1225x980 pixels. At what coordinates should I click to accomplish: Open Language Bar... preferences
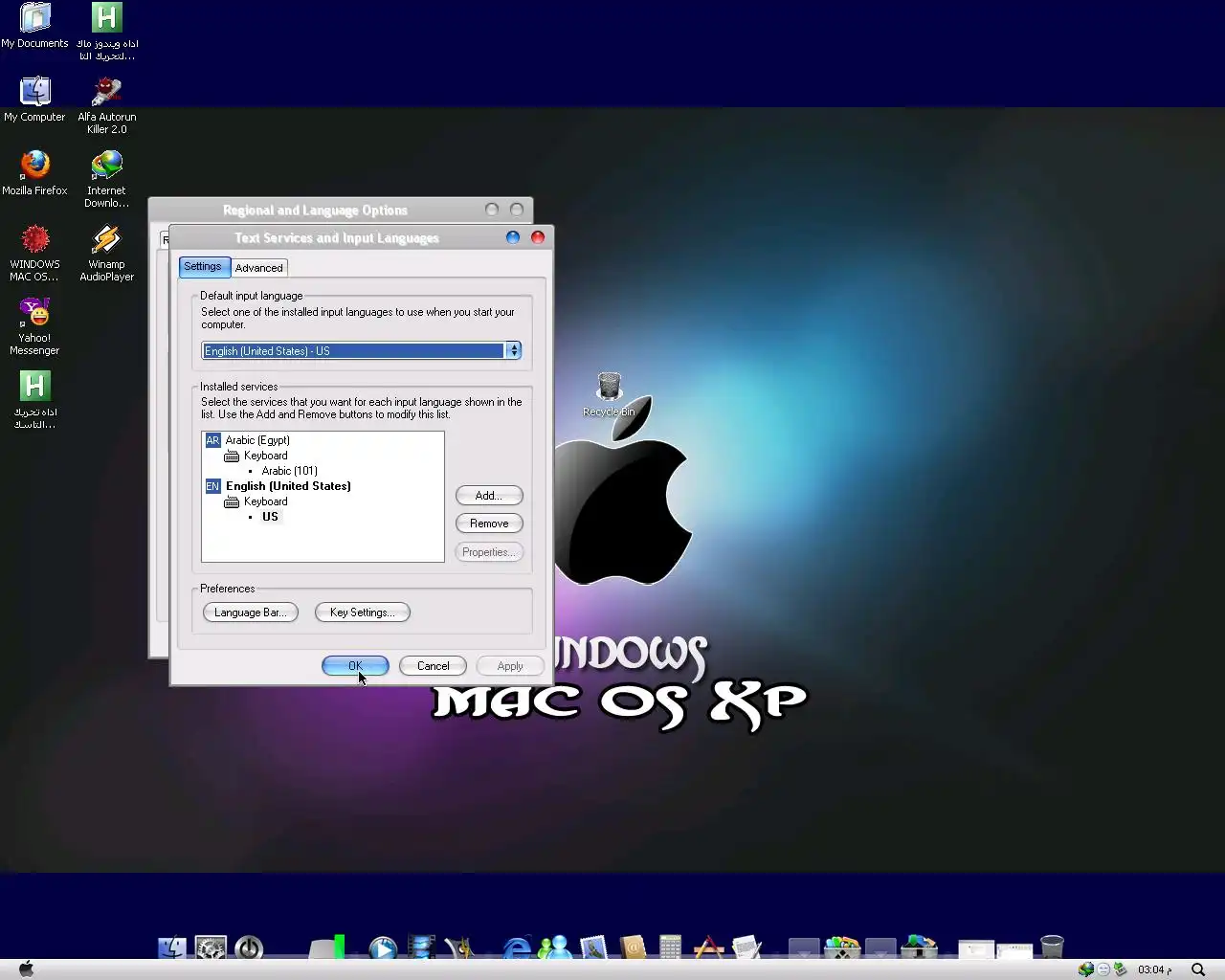(251, 612)
